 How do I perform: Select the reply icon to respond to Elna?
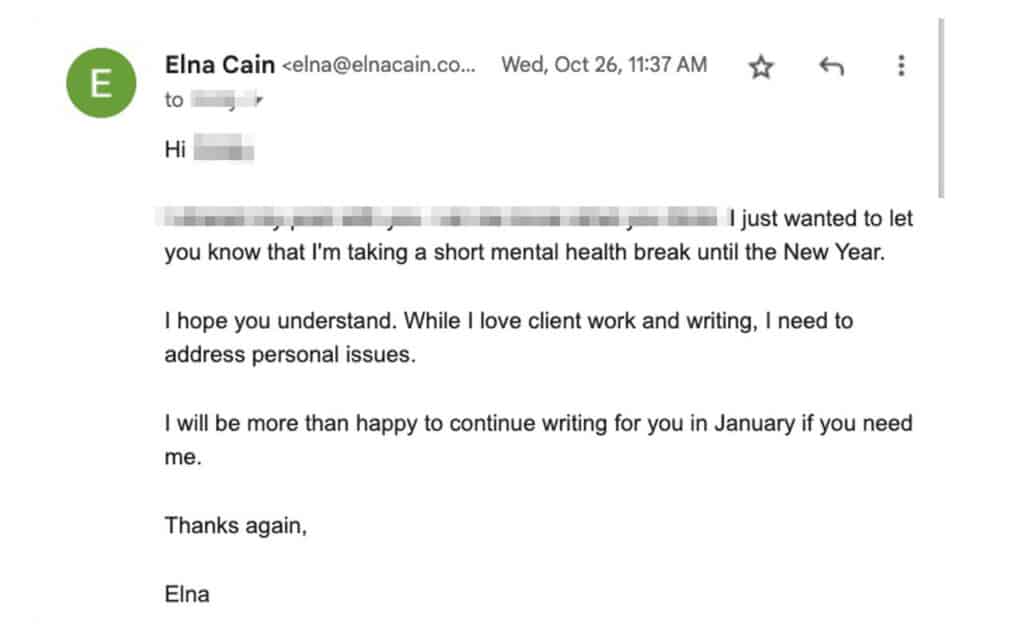pos(830,66)
